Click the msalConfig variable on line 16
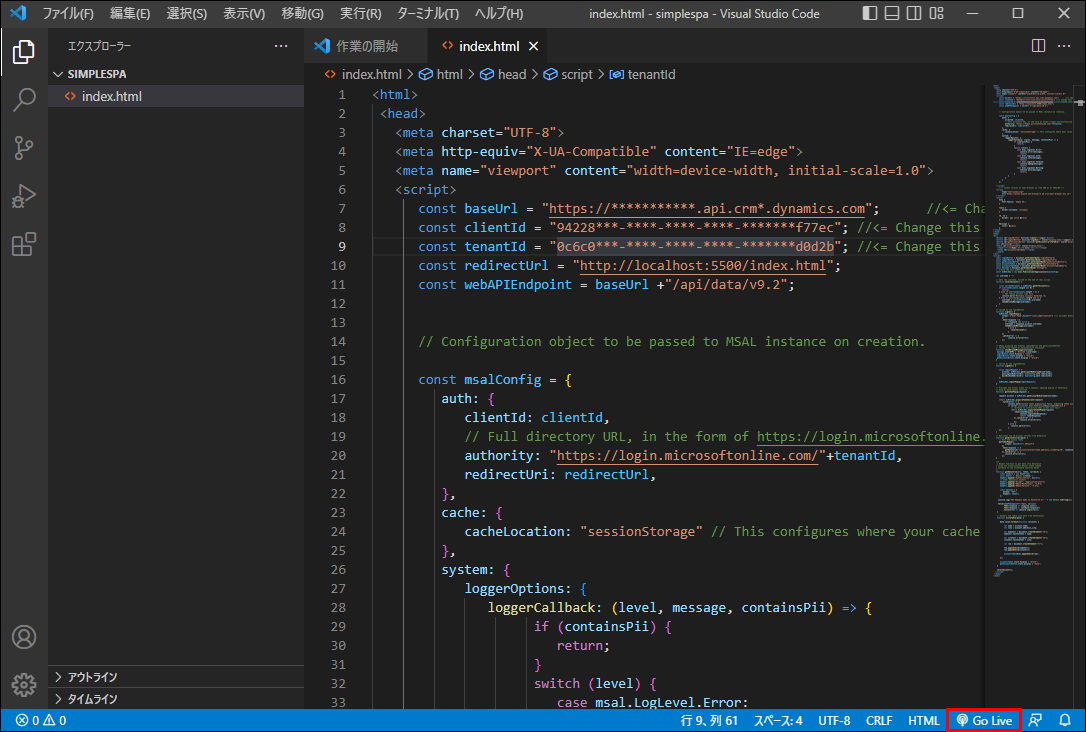This screenshot has width=1086, height=732. click(503, 380)
